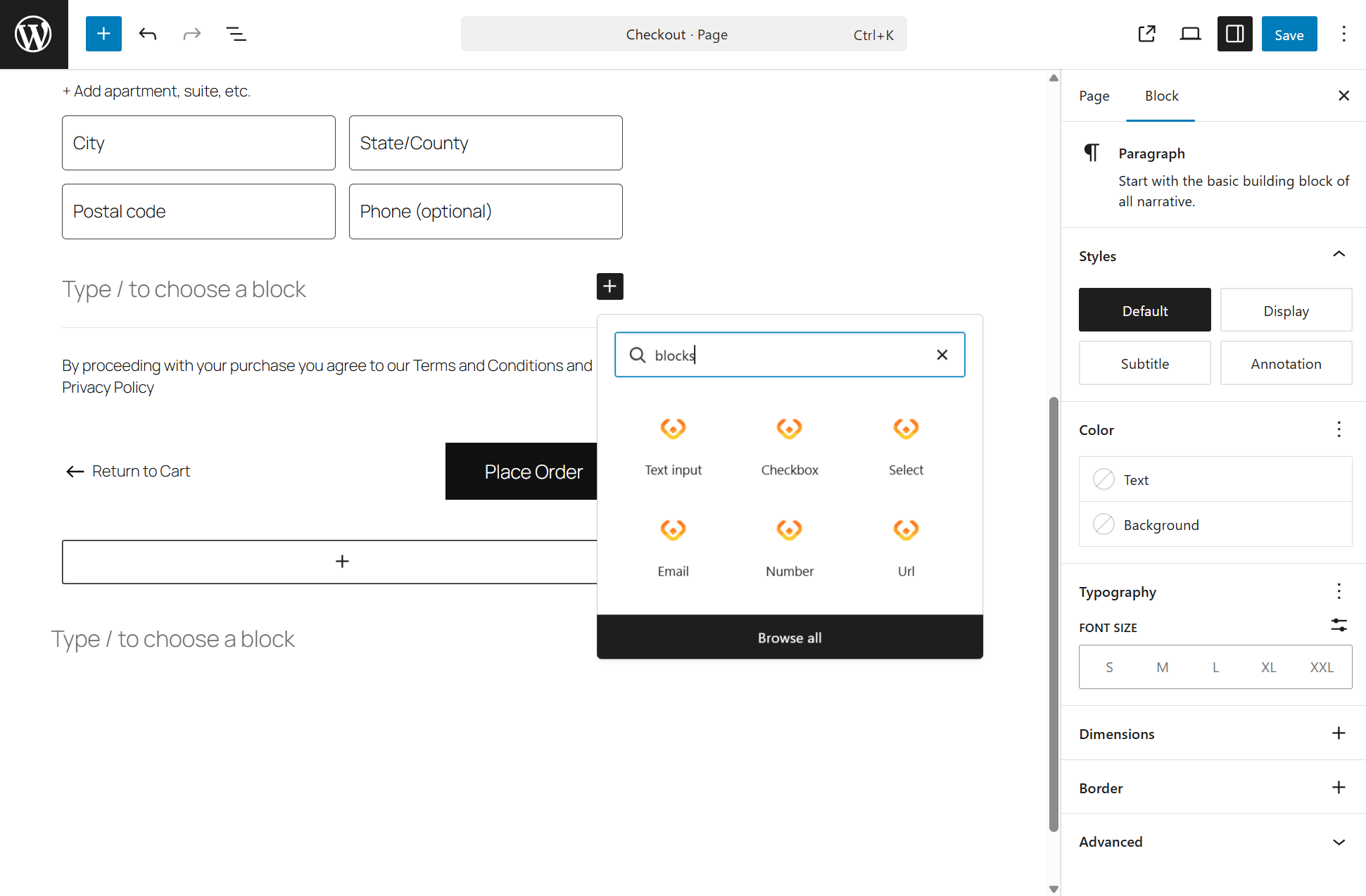This screenshot has width=1366, height=896.
Task: Expand the Dimensions options plus
Action: (1339, 733)
